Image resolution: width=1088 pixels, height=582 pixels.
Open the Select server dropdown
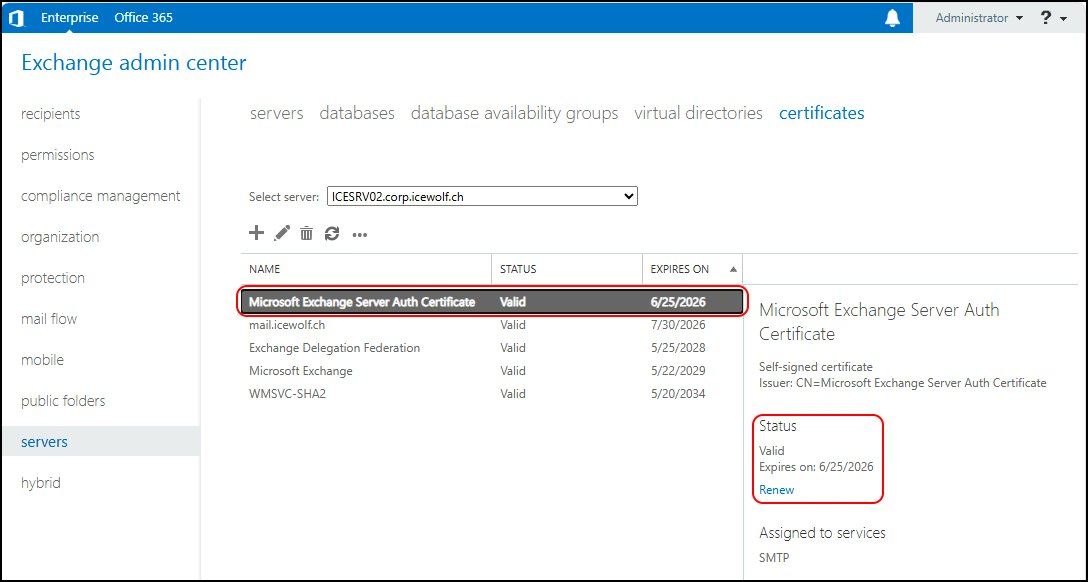point(482,196)
